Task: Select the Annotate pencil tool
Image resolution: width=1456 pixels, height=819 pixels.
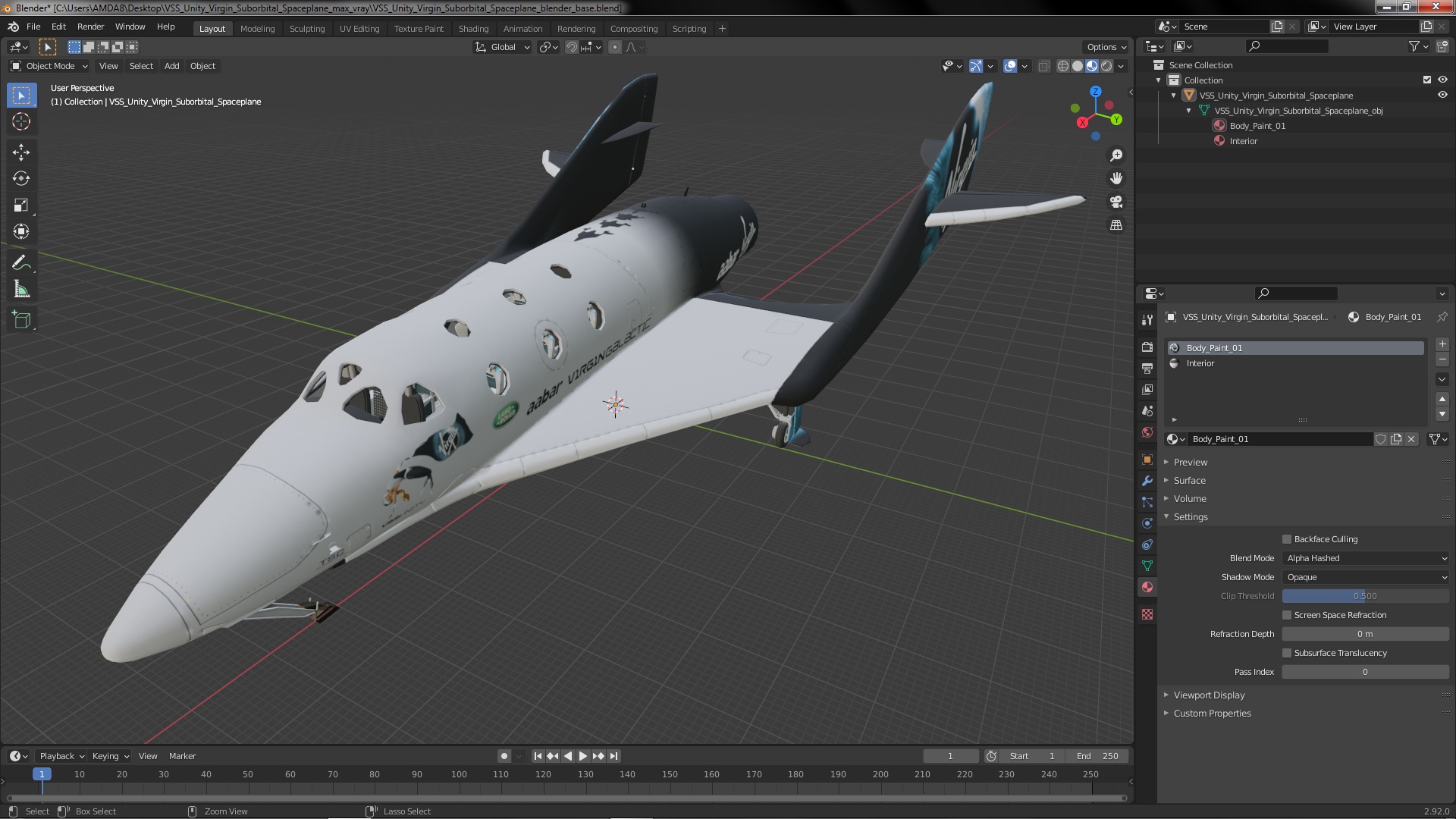Action: pyautogui.click(x=21, y=262)
